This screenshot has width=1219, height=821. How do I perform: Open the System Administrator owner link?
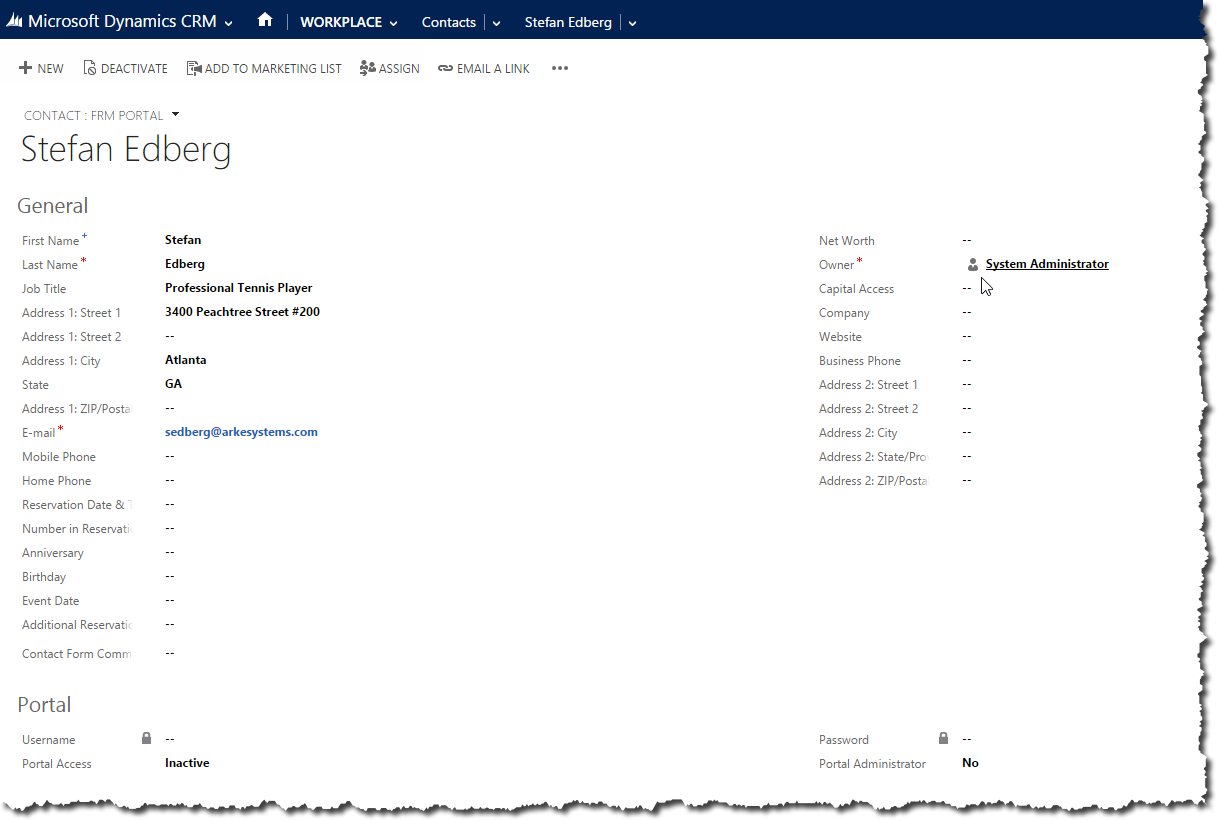coord(1047,264)
